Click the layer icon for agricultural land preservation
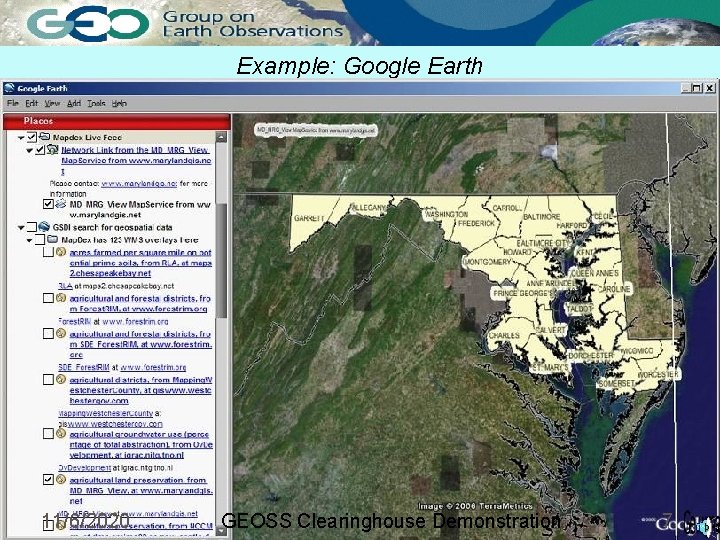The image size is (720, 540). tap(61, 479)
